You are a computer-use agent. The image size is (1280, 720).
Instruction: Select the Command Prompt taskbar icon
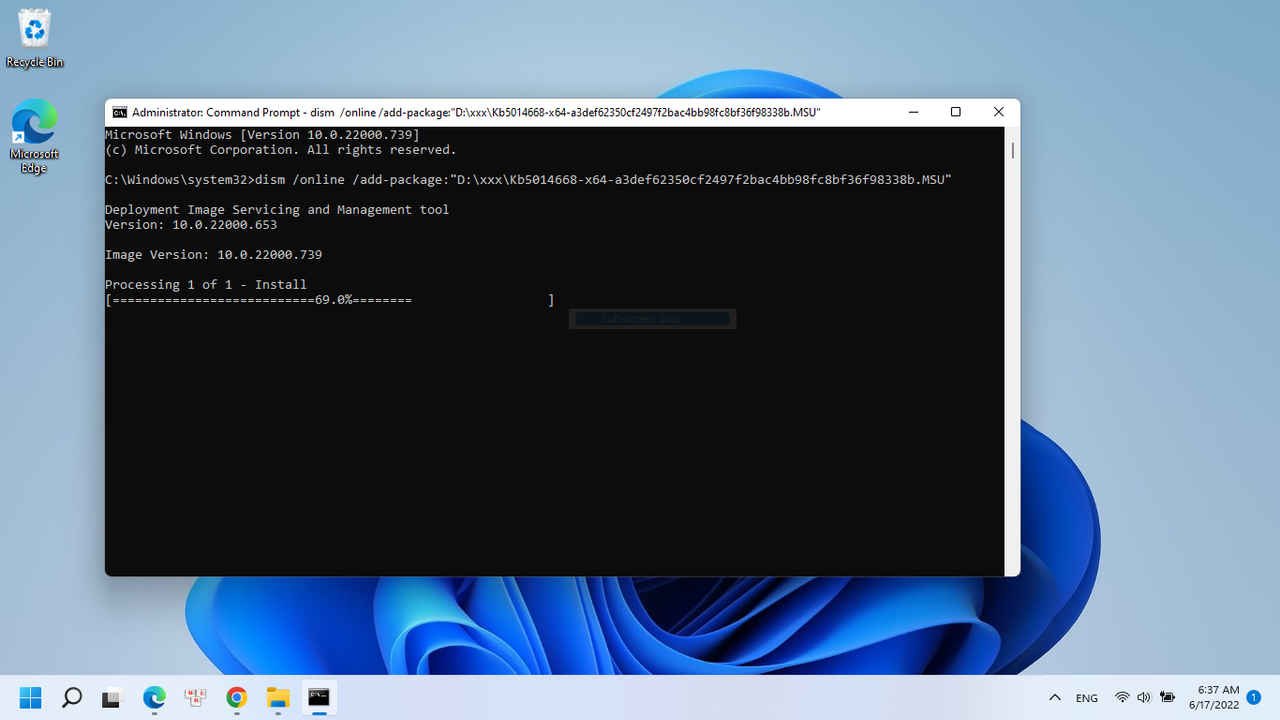coord(319,697)
